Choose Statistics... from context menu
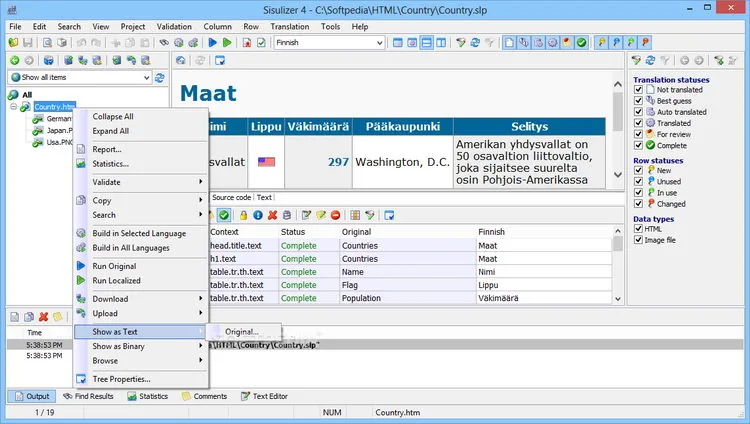This screenshot has height=424, width=750. pyautogui.click(x=141, y=164)
